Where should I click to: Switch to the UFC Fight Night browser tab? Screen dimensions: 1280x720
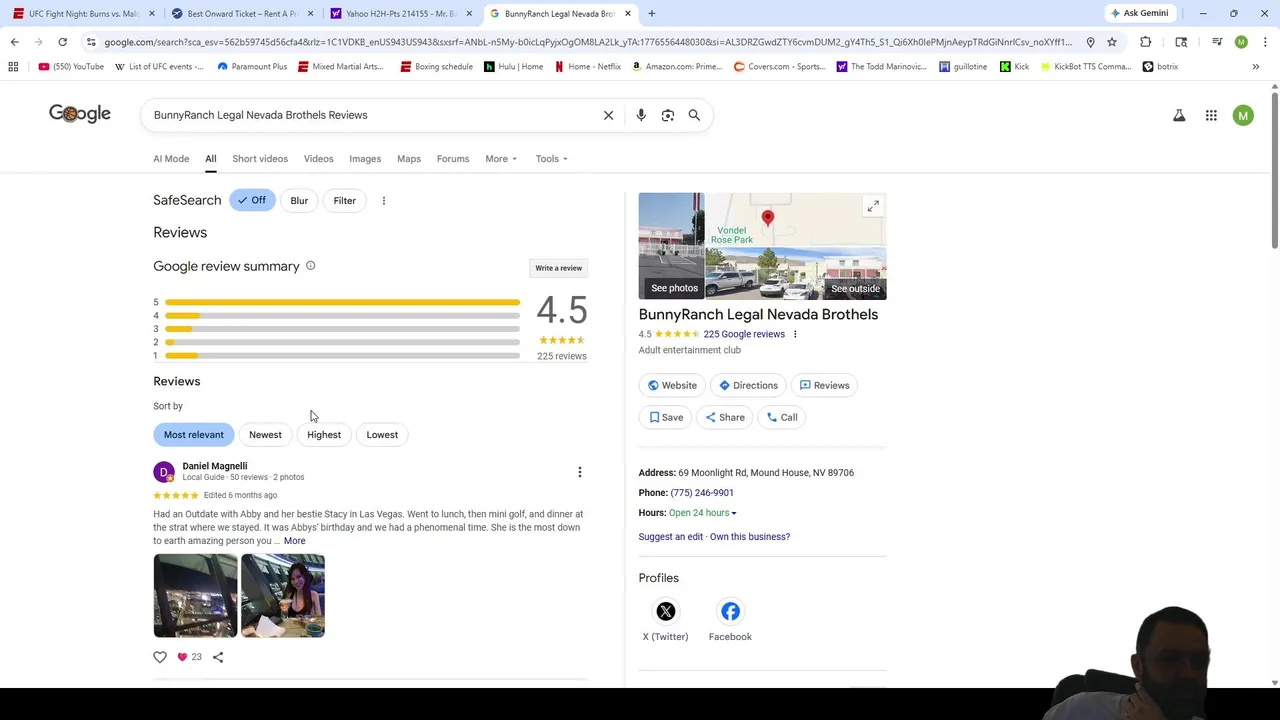82,14
